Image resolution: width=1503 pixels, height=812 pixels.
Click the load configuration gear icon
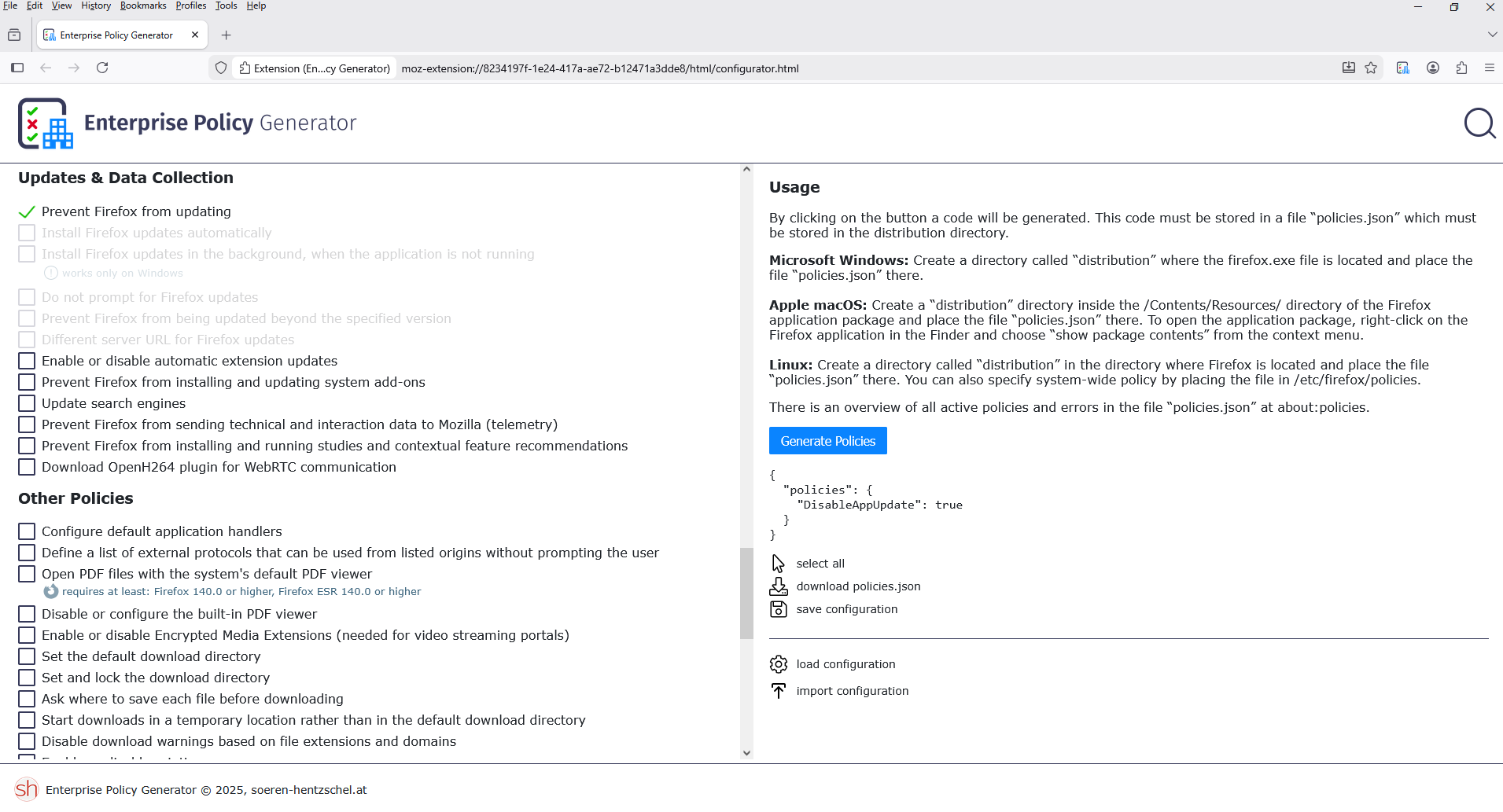point(779,664)
